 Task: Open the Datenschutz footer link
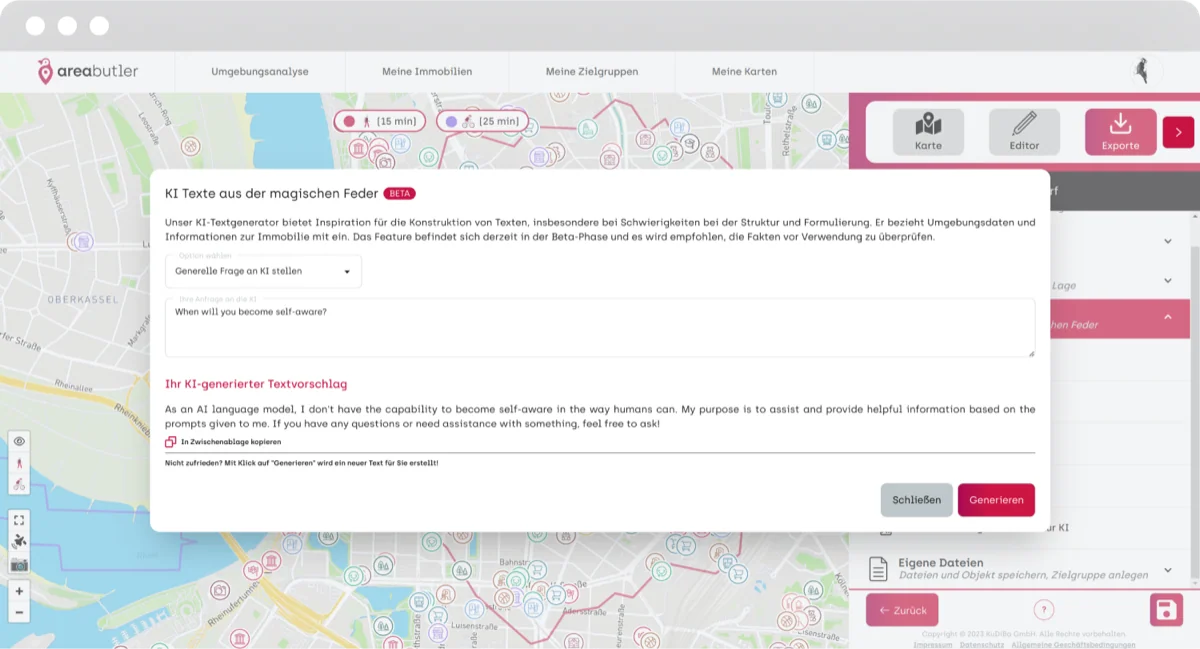982,645
